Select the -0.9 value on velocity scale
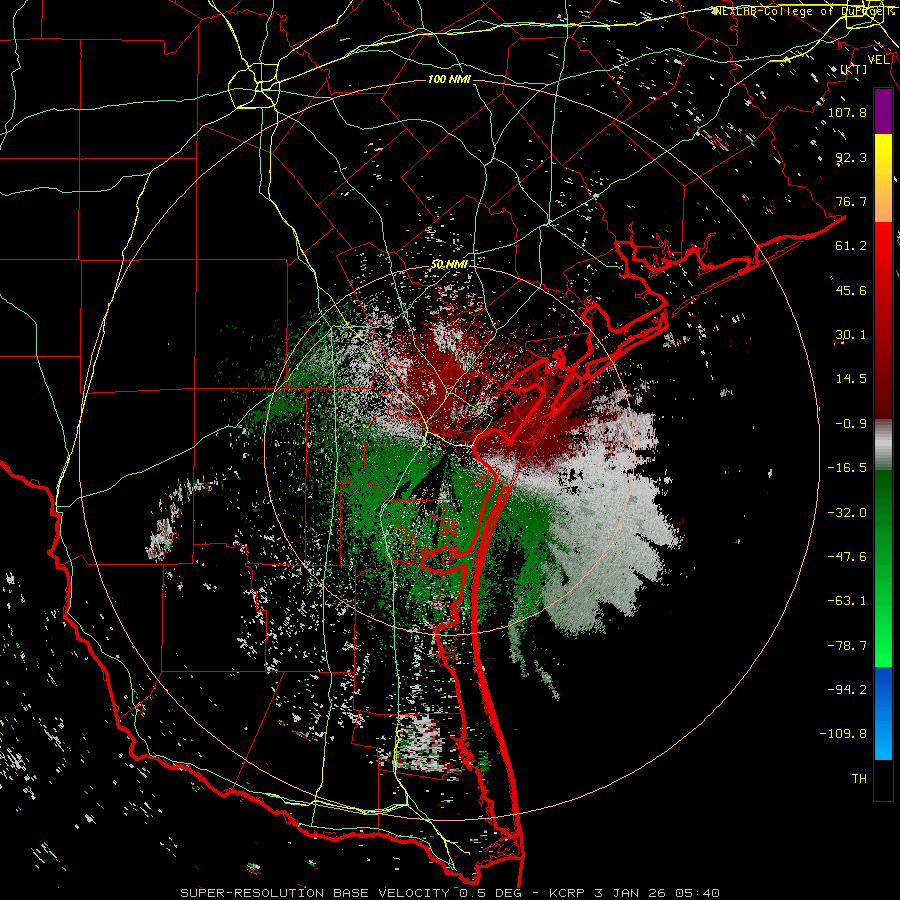This screenshot has height=900, width=900. click(x=851, y=424)
